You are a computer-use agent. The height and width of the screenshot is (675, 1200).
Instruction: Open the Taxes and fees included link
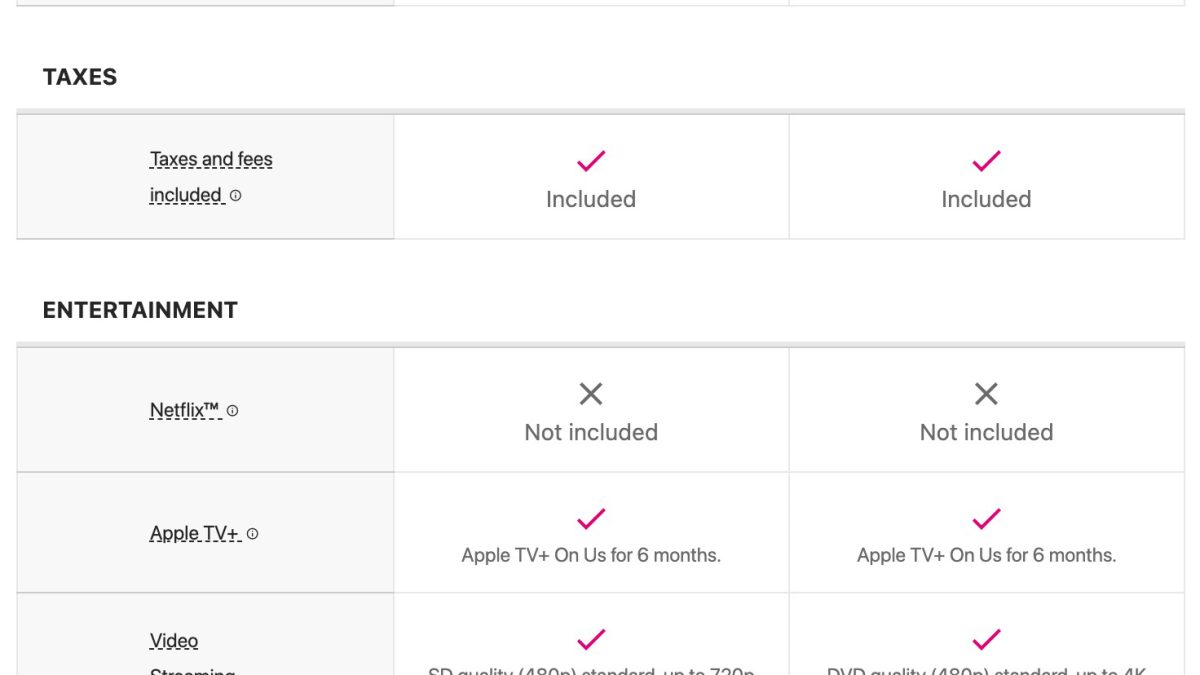pyautogui.click(x=211, y=160)
